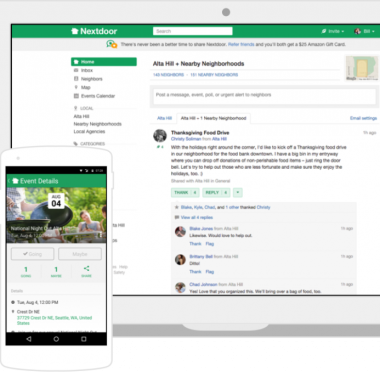Click the post a message text box
The height and width of the screenshot is (372, 380).
click(264, 96)
